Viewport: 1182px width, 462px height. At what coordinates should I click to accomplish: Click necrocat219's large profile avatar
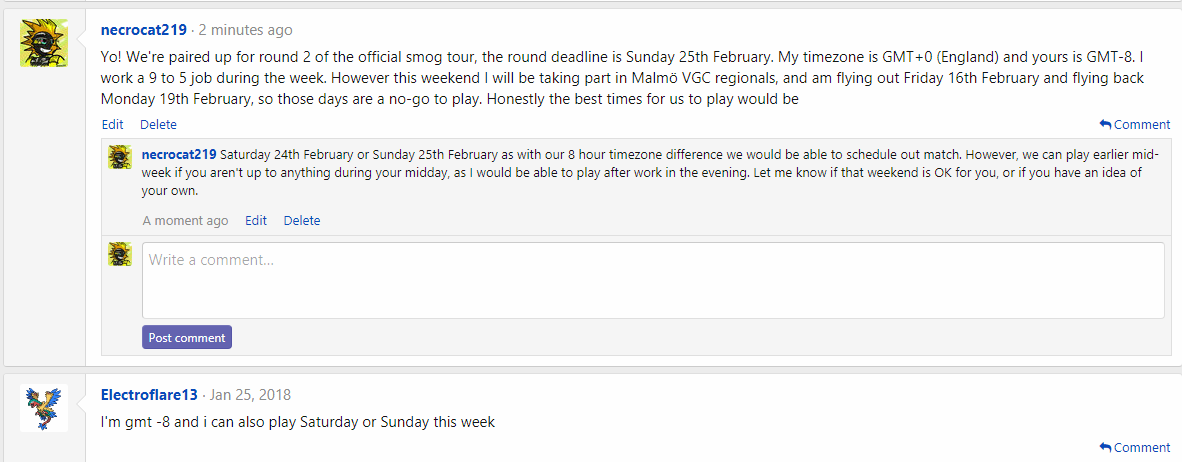pyautogui.click(x=44, y=43)
